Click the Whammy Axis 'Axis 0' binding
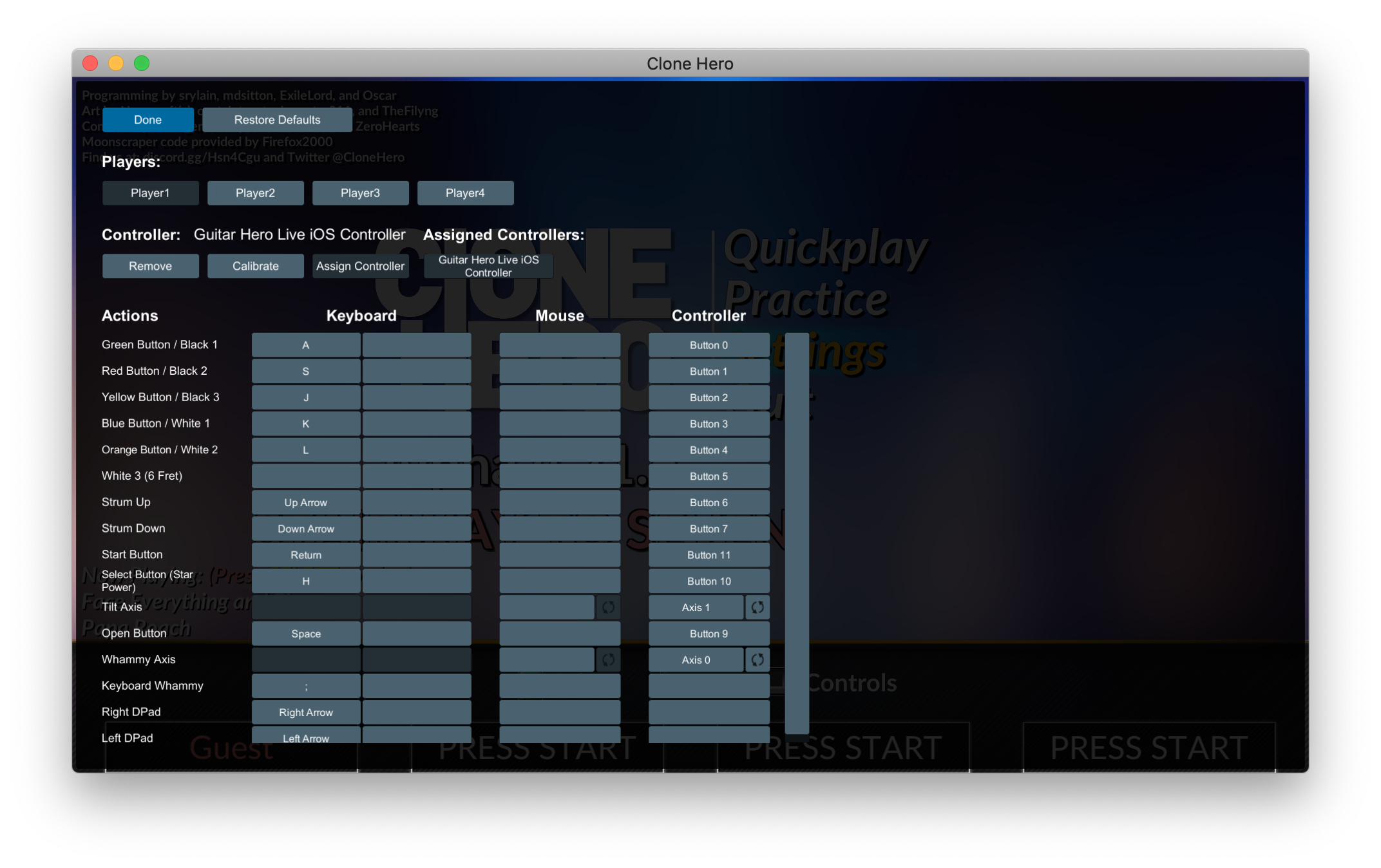1381x868 pixels. (x=696, y=659)
